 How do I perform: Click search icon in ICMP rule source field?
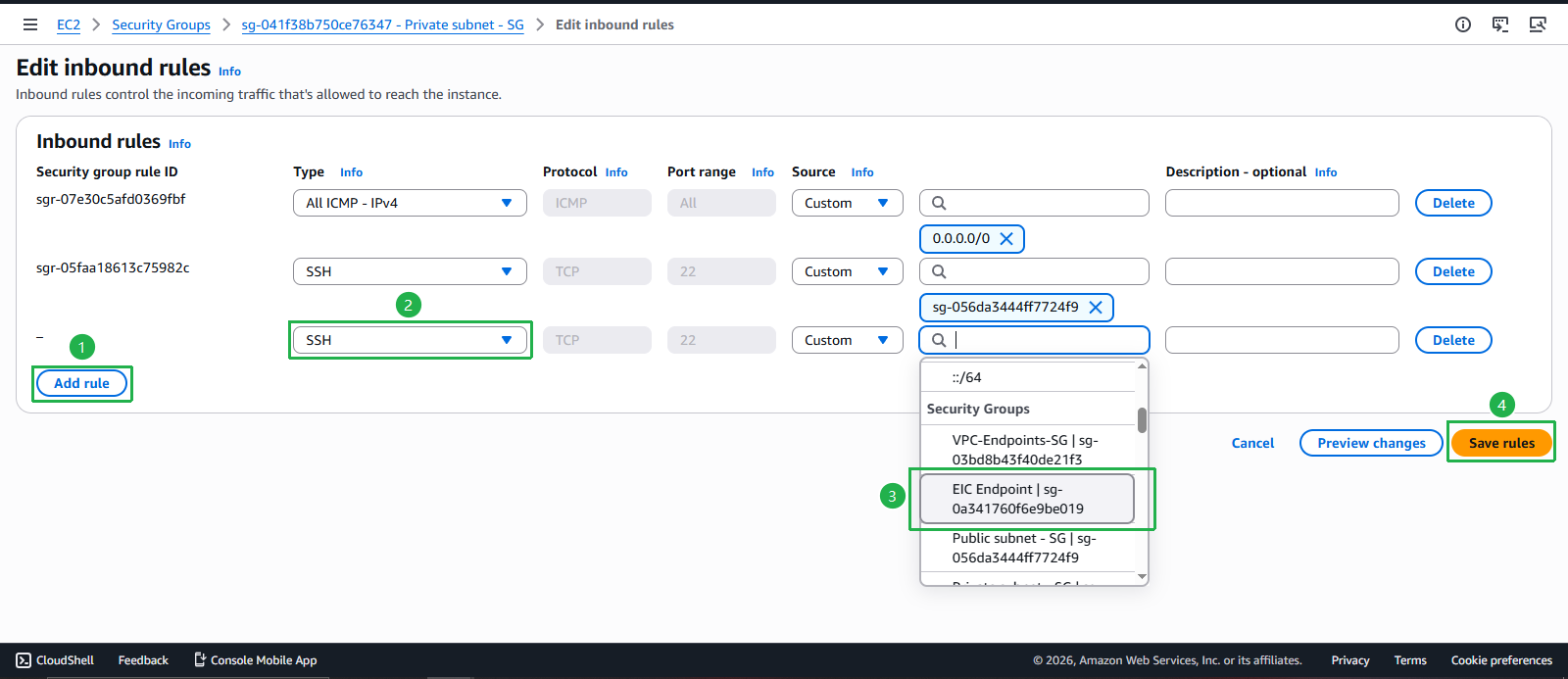tap(939, 203)
